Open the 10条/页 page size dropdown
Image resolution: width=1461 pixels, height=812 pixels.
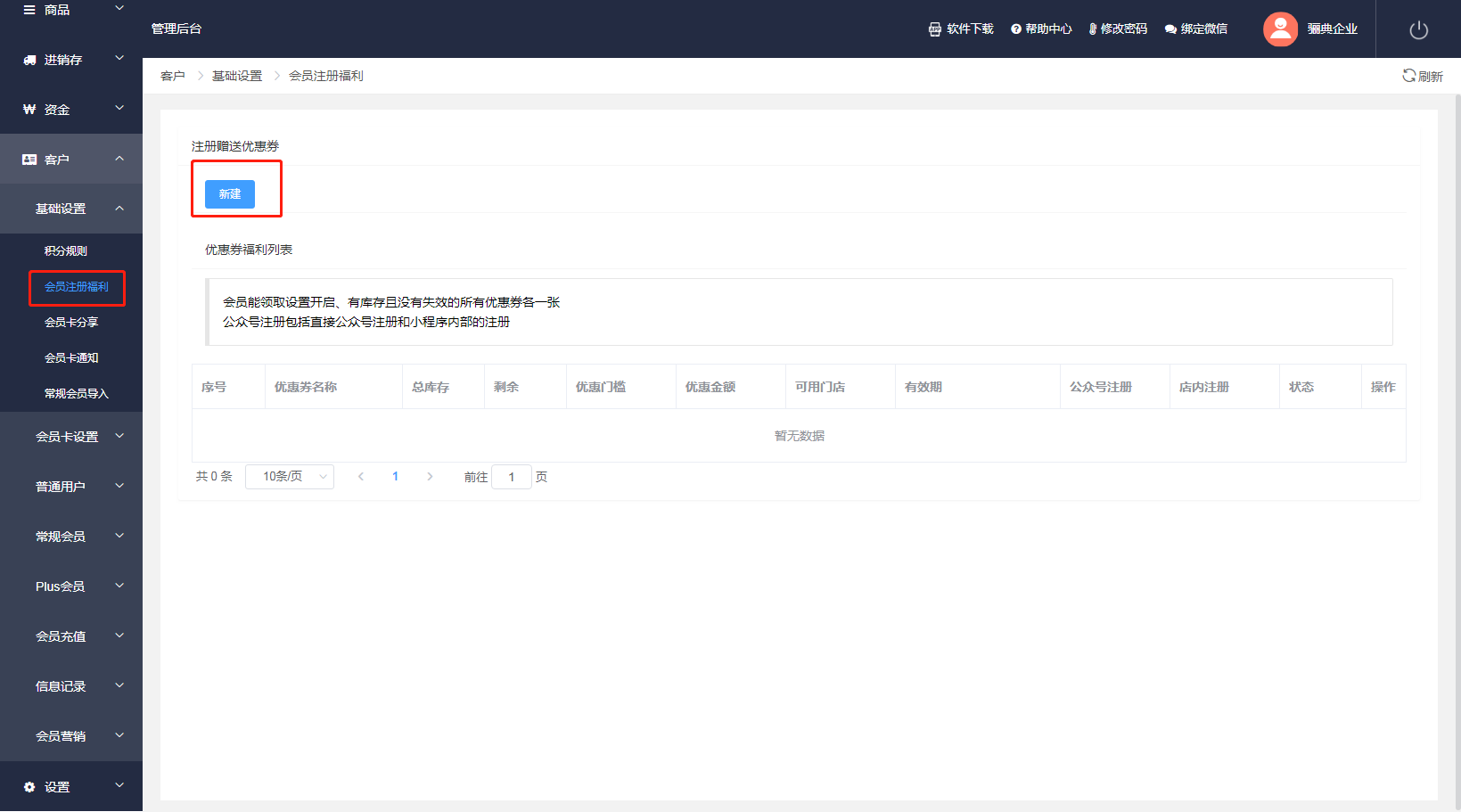(290, 477)
